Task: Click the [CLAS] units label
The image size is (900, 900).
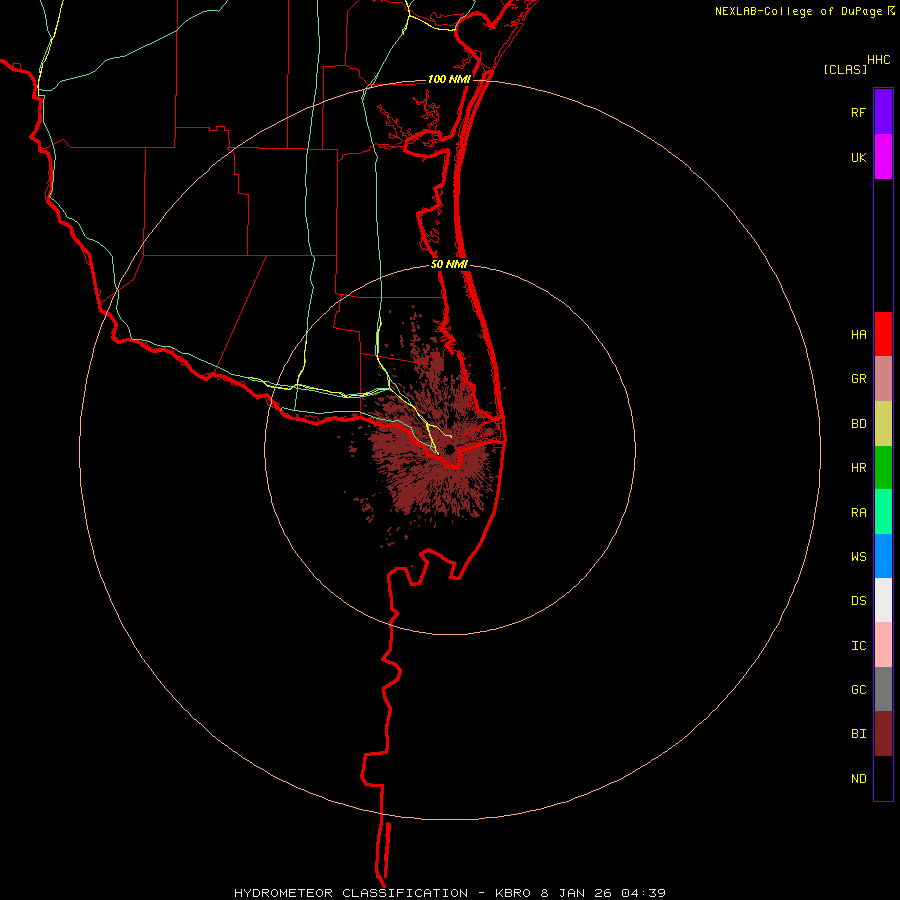Action: click(845, 69)
